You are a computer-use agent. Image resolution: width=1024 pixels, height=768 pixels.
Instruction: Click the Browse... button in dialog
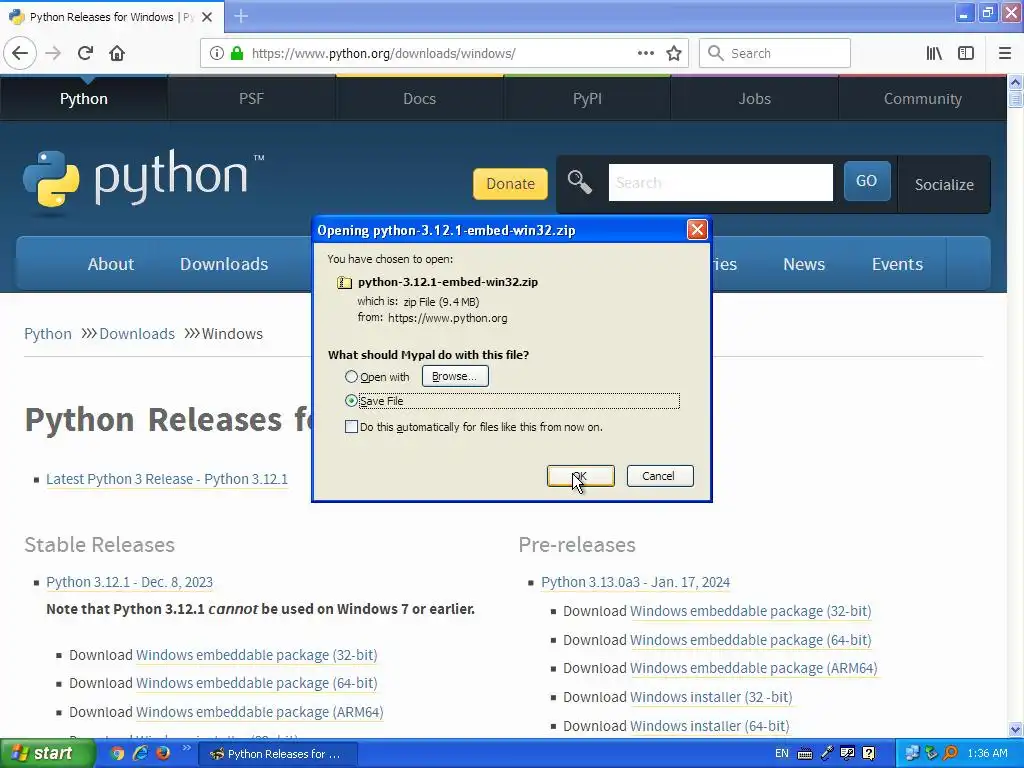[455, 376]
